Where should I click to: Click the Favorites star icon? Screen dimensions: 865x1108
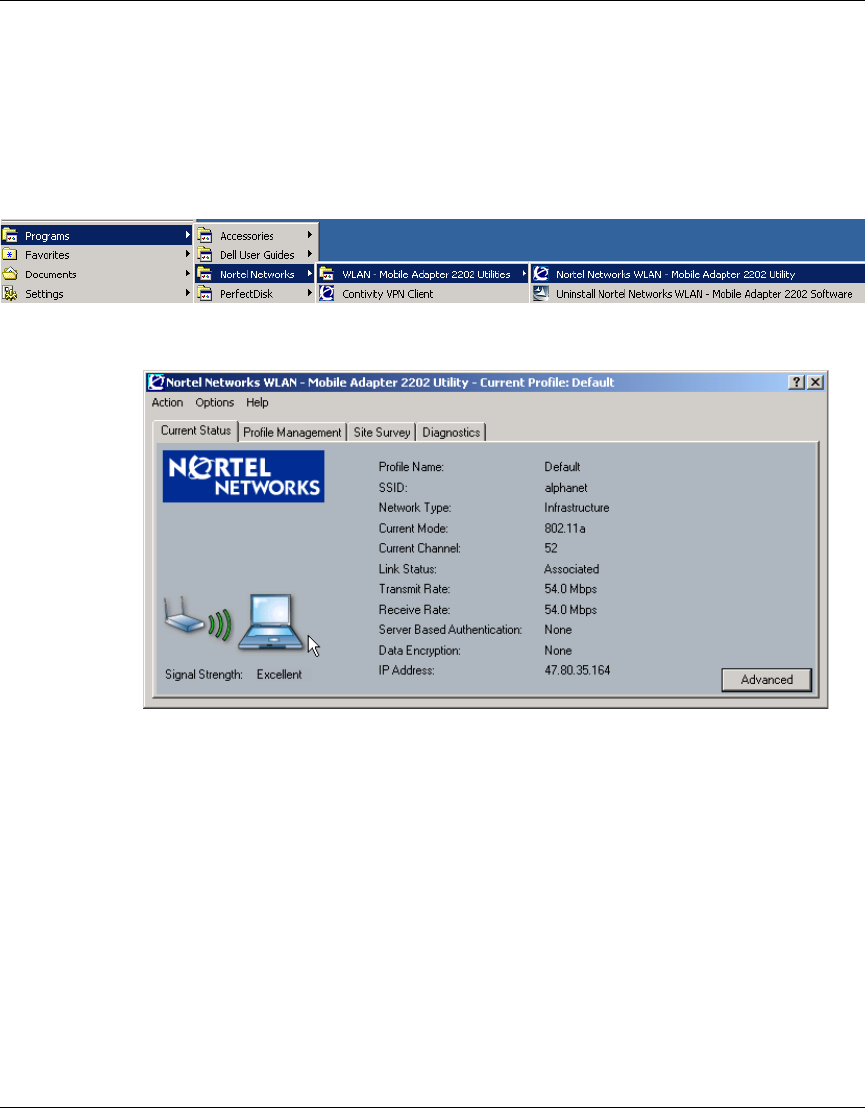pyautogui.click(x=10, y=254)
